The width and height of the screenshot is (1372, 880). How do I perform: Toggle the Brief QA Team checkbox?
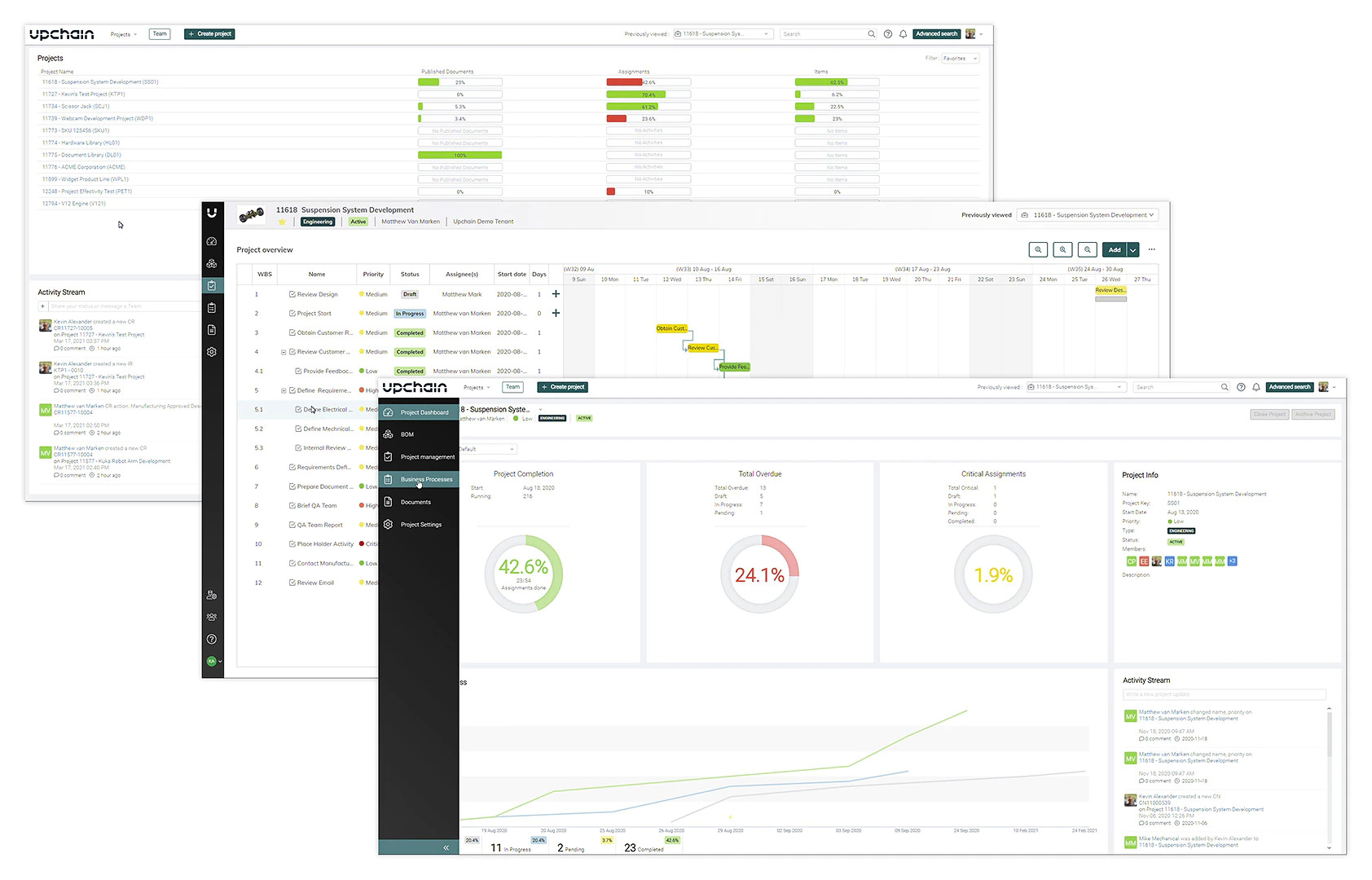(x=292, y=506)
